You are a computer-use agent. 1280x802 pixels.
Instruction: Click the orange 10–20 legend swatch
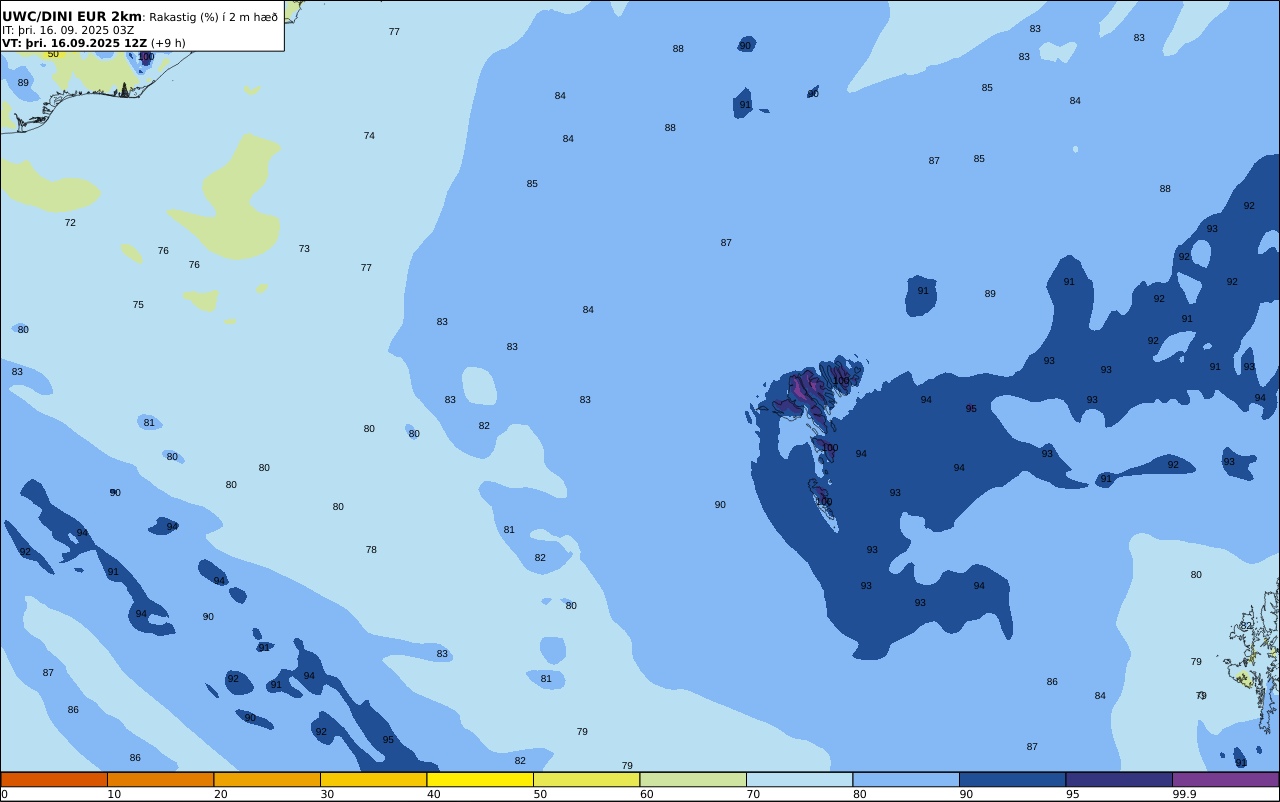(160, 779)
